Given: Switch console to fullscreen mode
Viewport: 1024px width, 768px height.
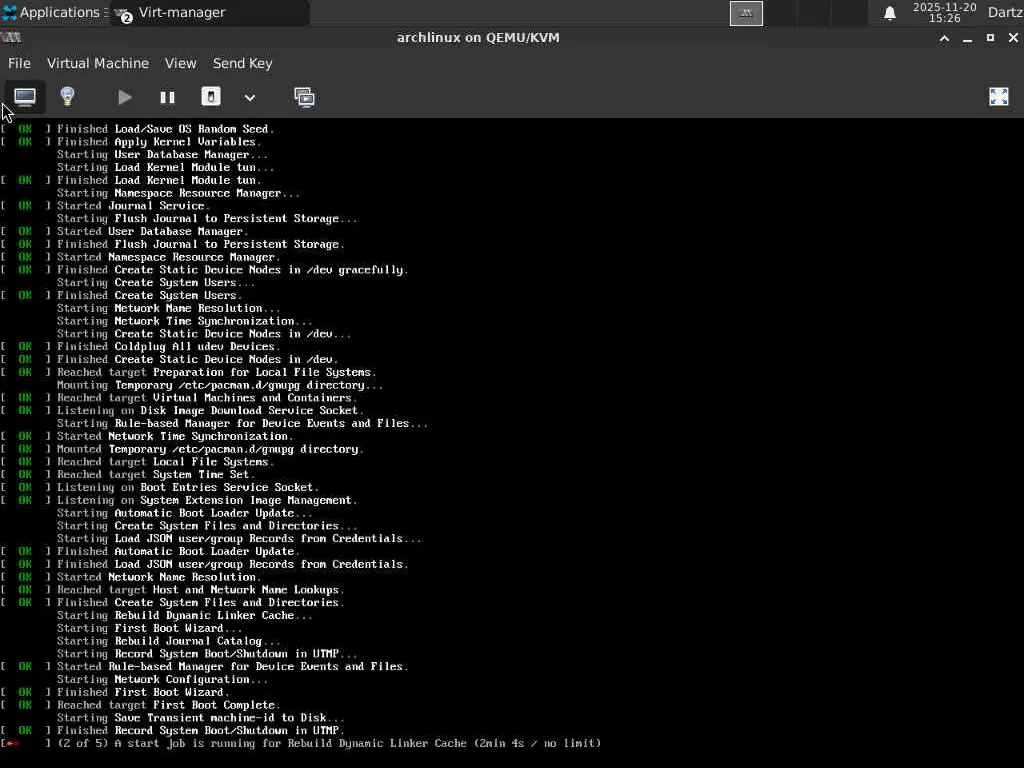Looking at the screenshot, I should [x=999, y=97].
